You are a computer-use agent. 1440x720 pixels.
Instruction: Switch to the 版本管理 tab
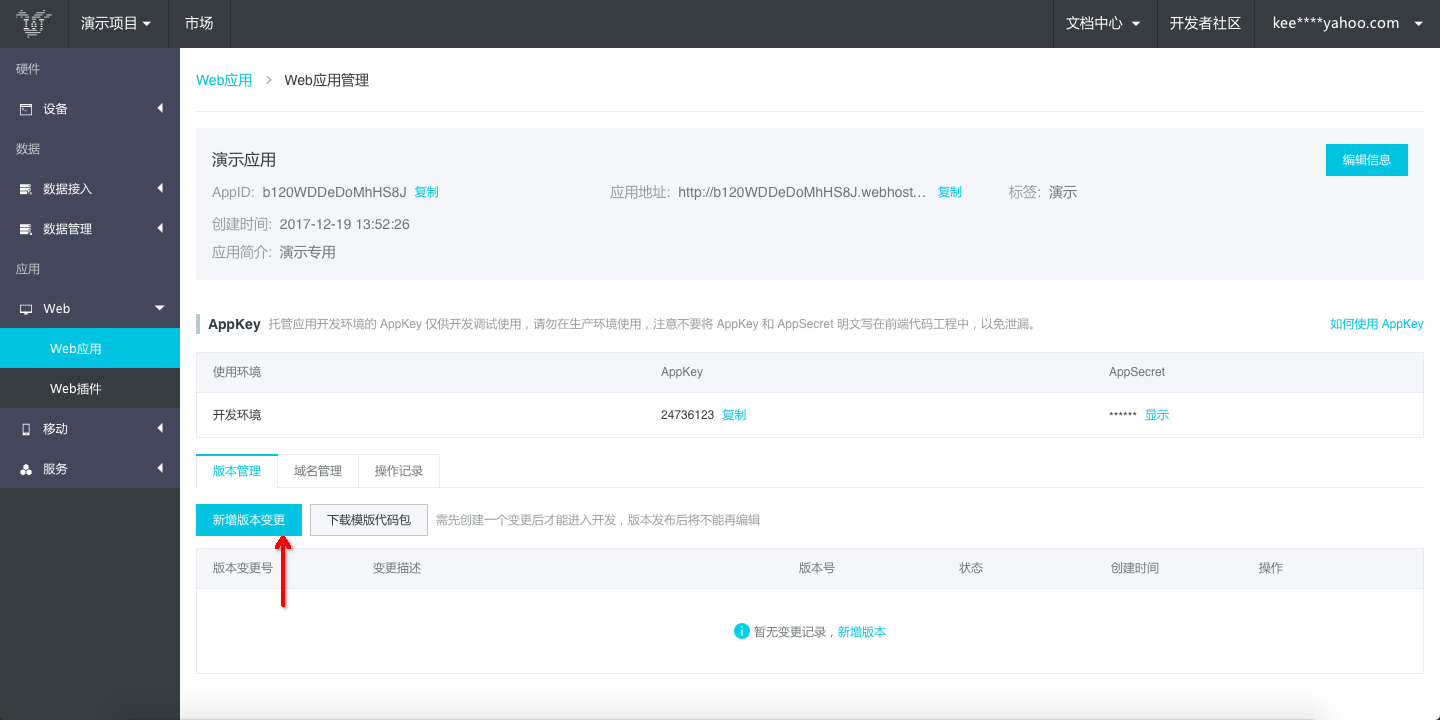[x=237, y=471]
